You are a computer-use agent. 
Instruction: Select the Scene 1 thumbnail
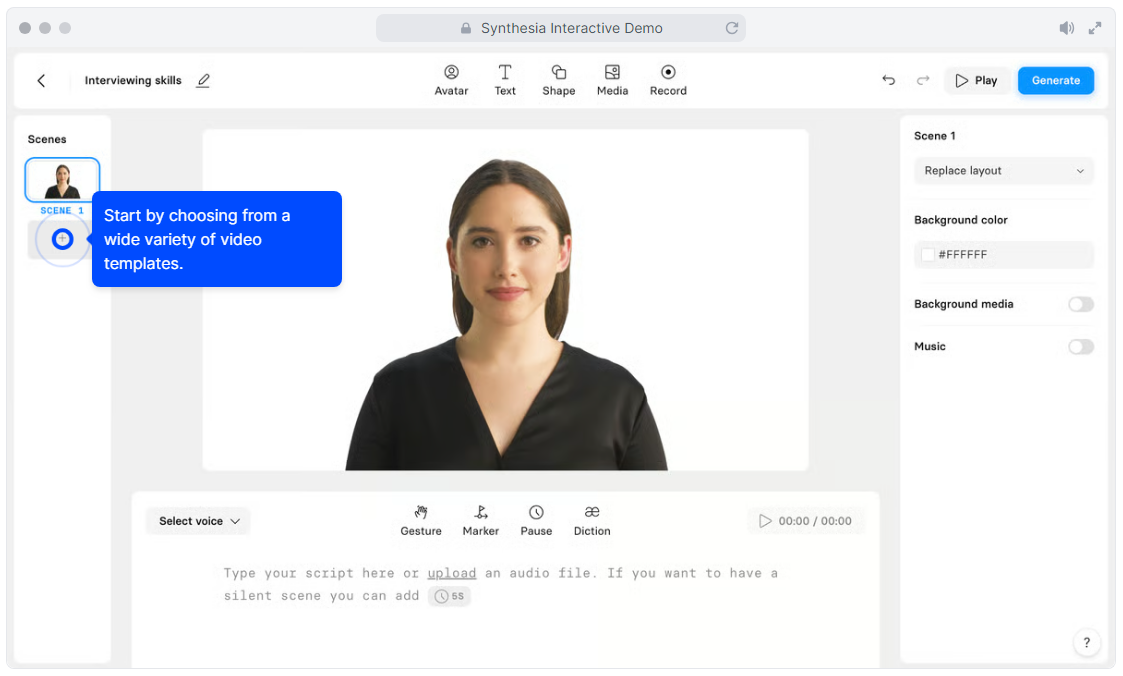(62, 181)
